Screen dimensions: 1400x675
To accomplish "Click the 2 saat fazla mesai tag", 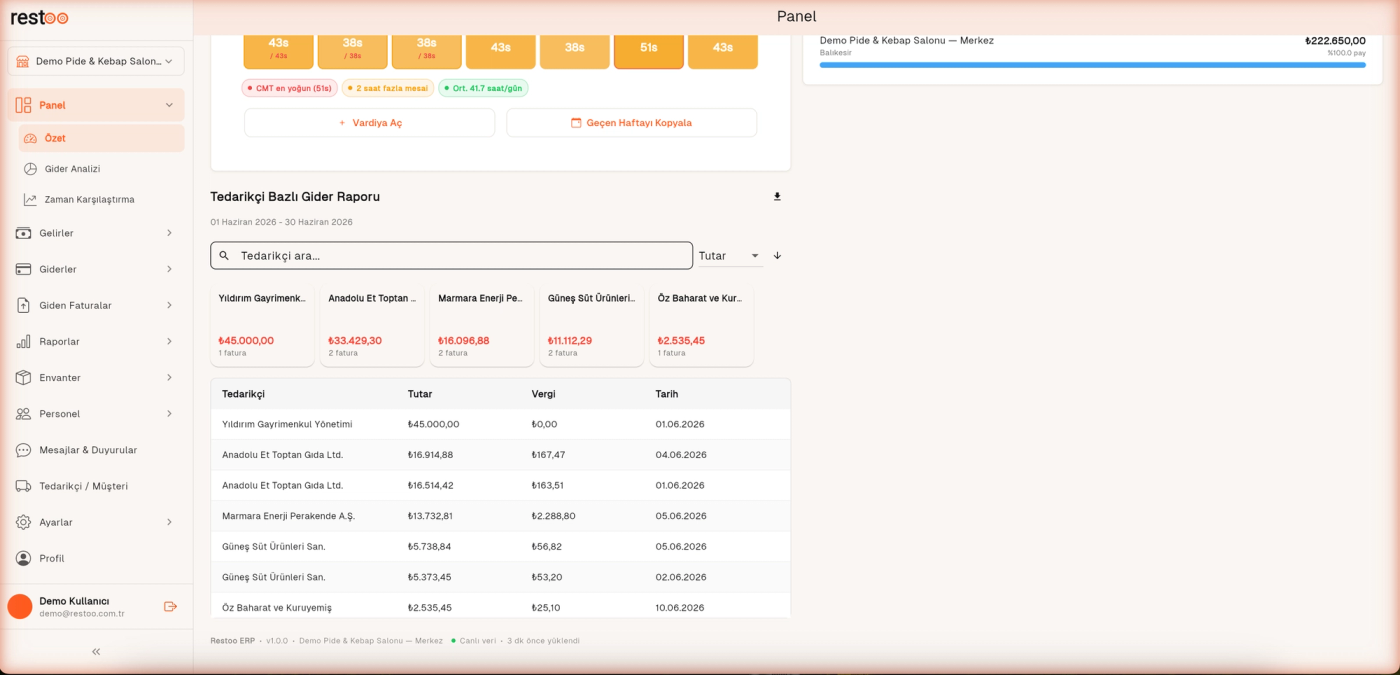I will coord(388,88).
